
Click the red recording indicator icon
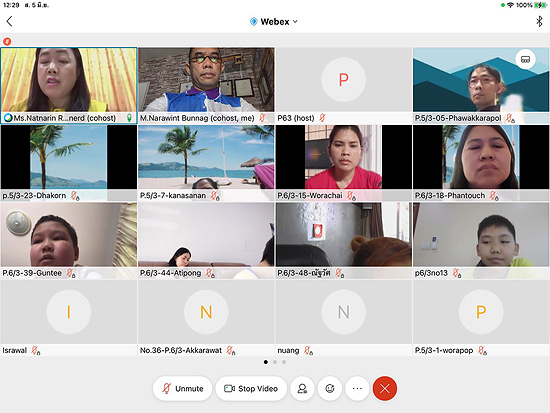pos(7,41)
